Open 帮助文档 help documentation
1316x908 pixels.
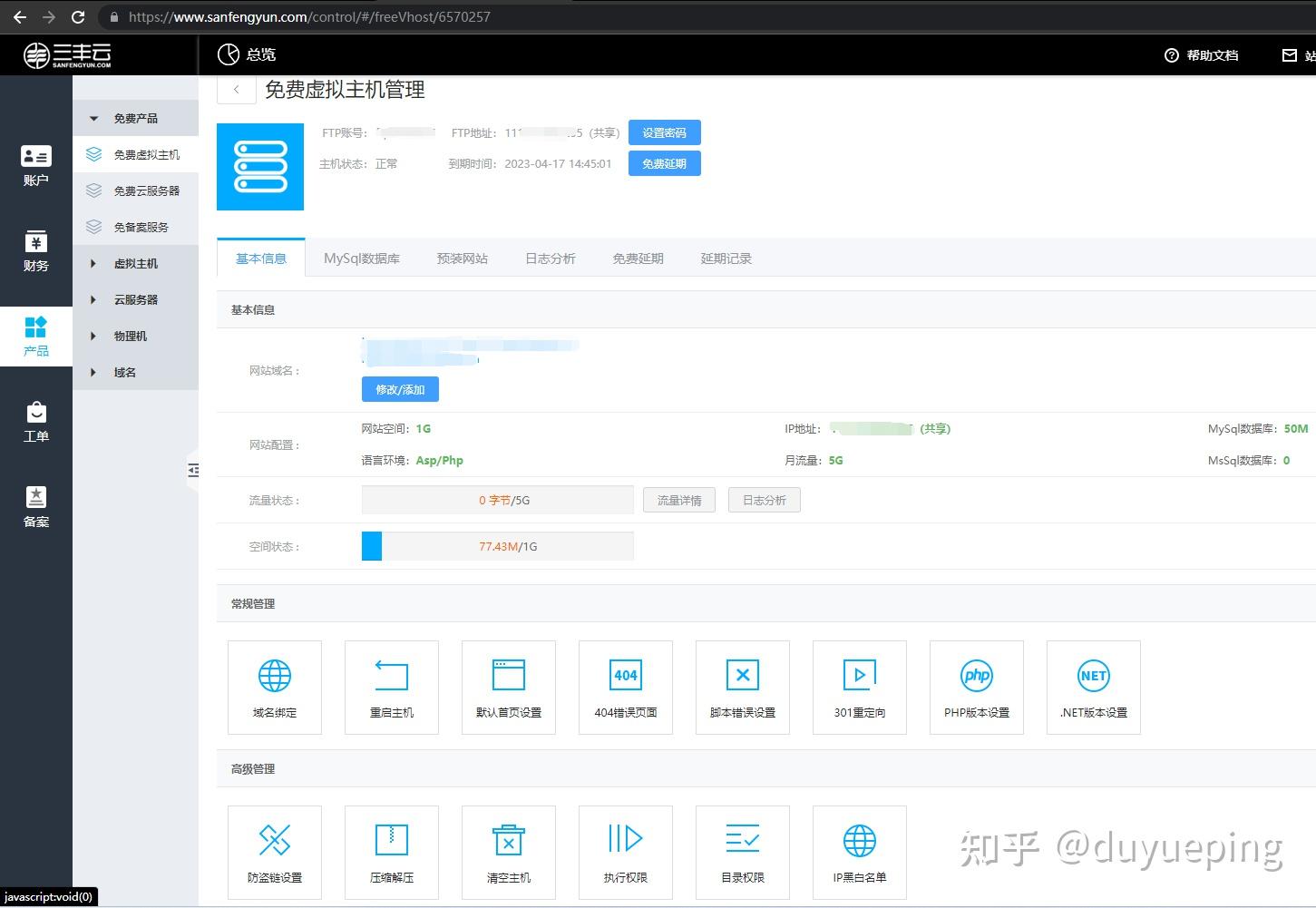pos(1202,55)
